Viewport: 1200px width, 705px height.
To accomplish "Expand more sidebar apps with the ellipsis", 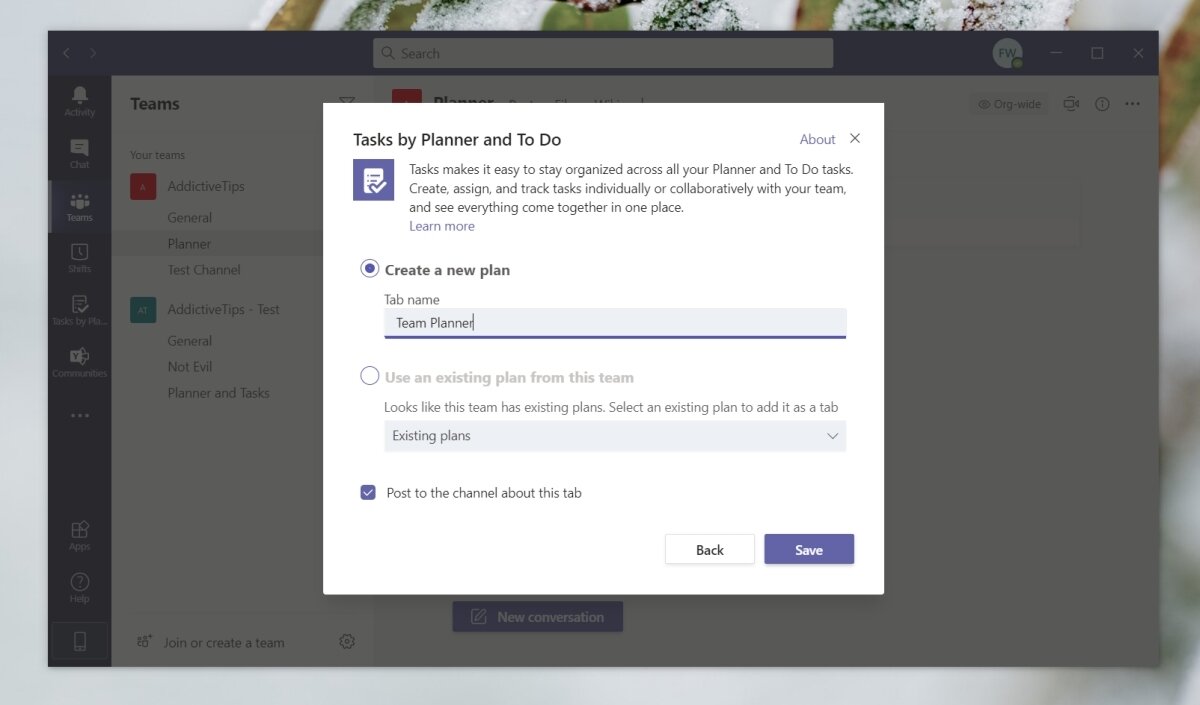I will click(79, 415).
